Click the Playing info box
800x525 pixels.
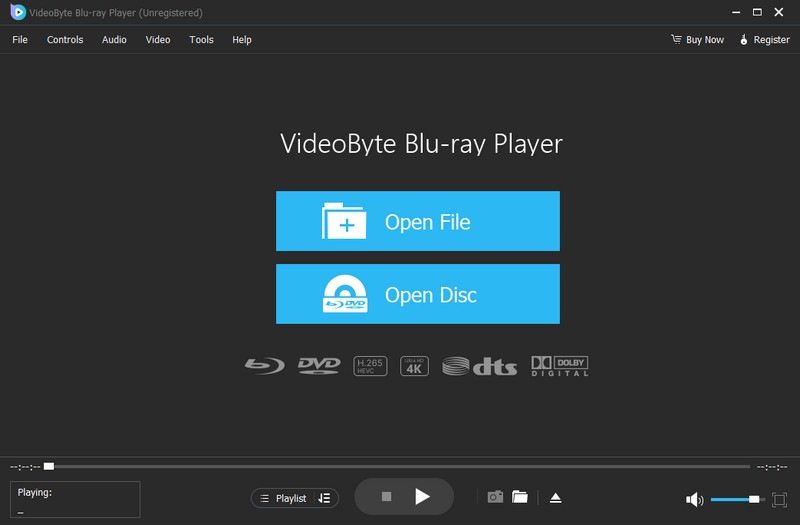(75, 499)
